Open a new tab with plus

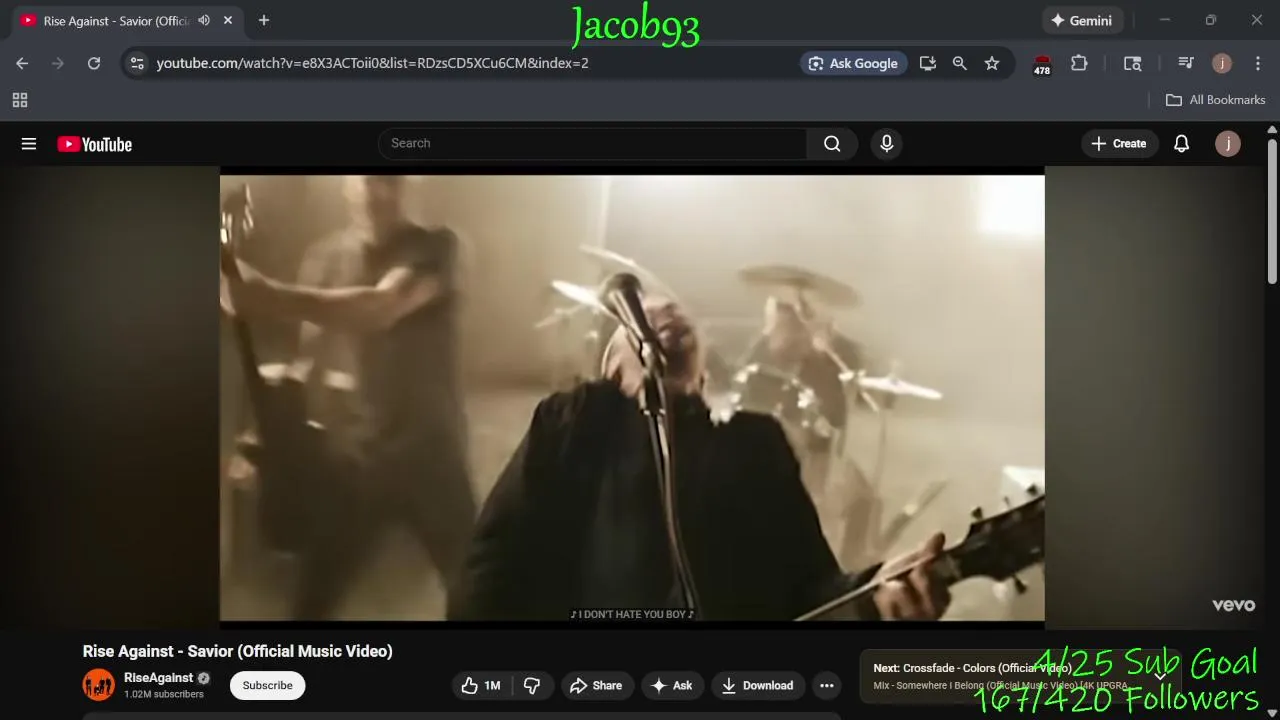click(x=264, y=20)
